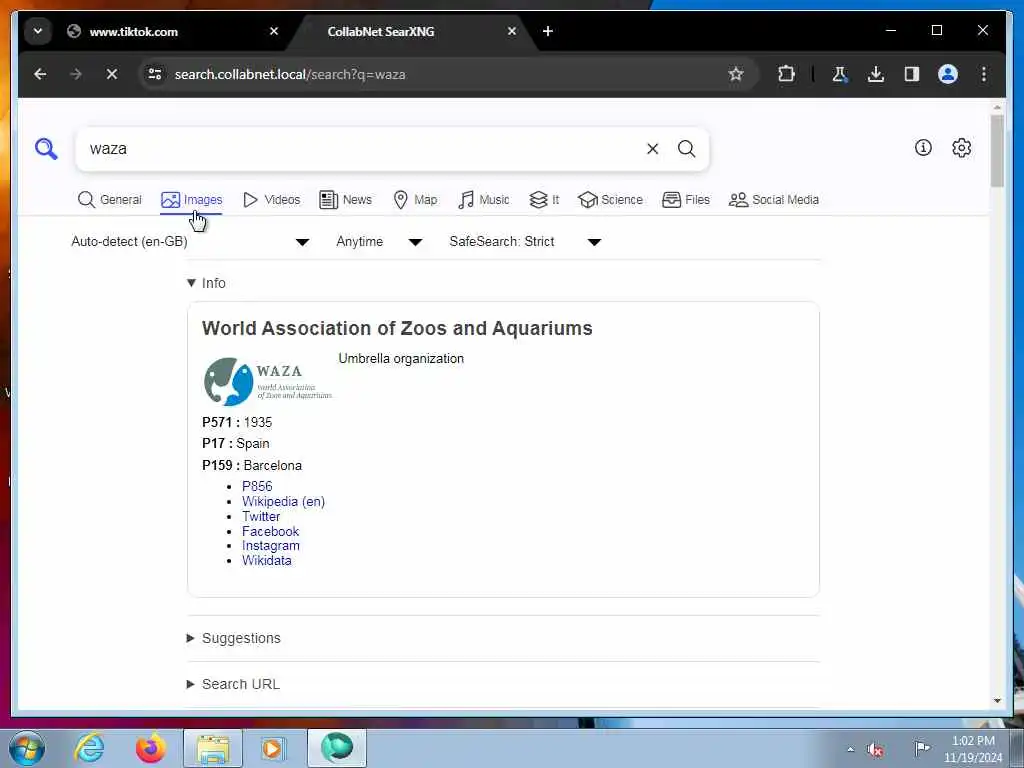Viewport: 1024px width, 768px height.
Task: Open the About info icon
Action: pyautogui.click(x=923, y=148)
